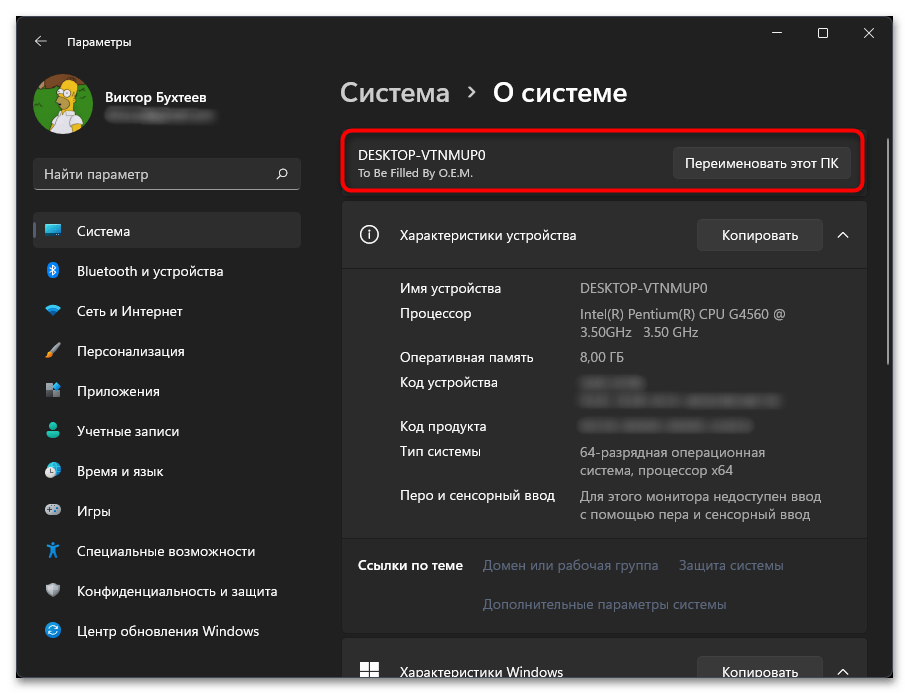Open Время и язык settings
The image size is (909, 694).
point(167,471)
